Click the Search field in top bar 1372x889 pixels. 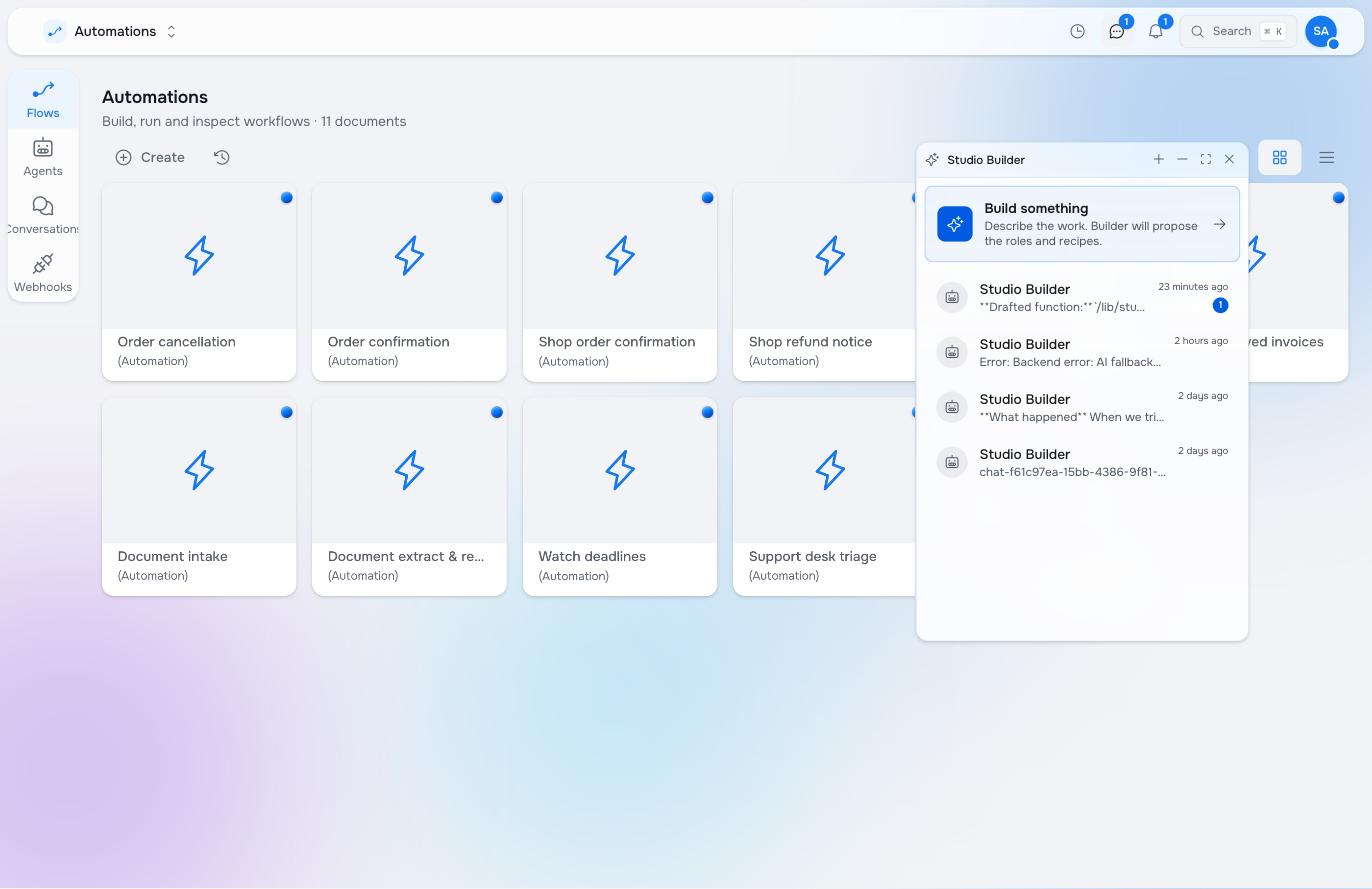point(1238,31)
